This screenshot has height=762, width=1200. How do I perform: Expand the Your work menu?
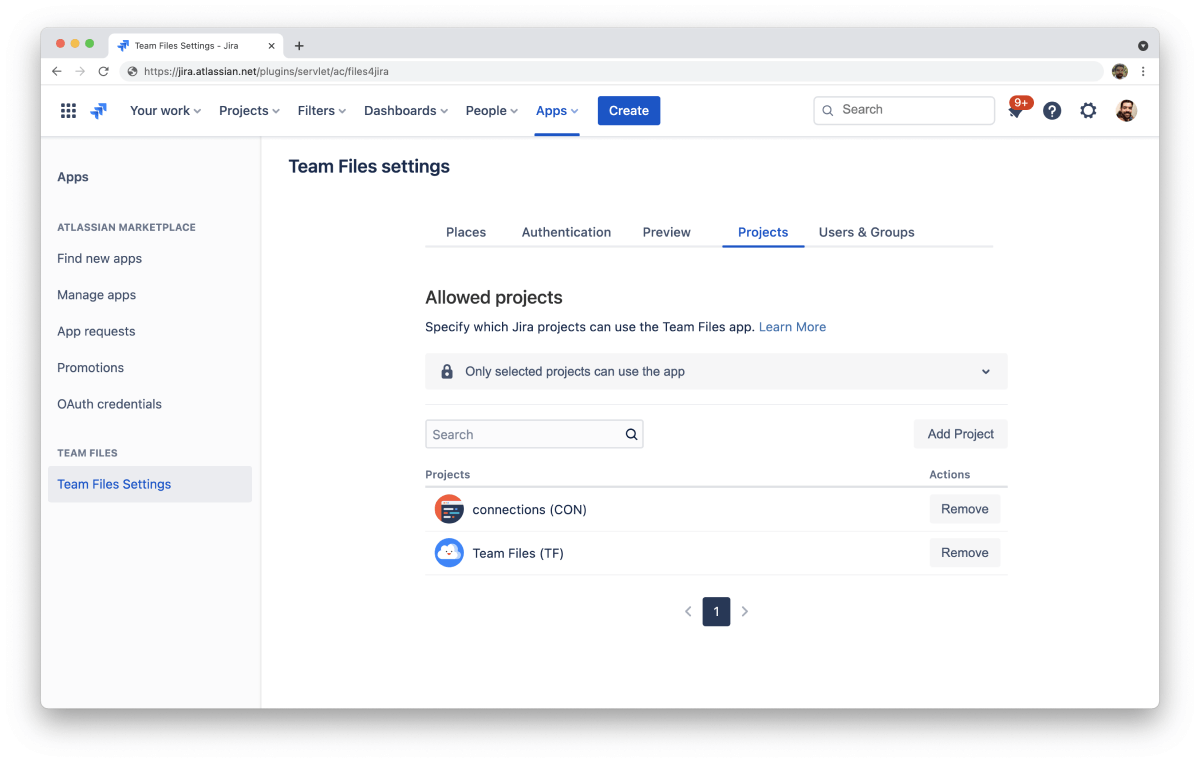166,111
